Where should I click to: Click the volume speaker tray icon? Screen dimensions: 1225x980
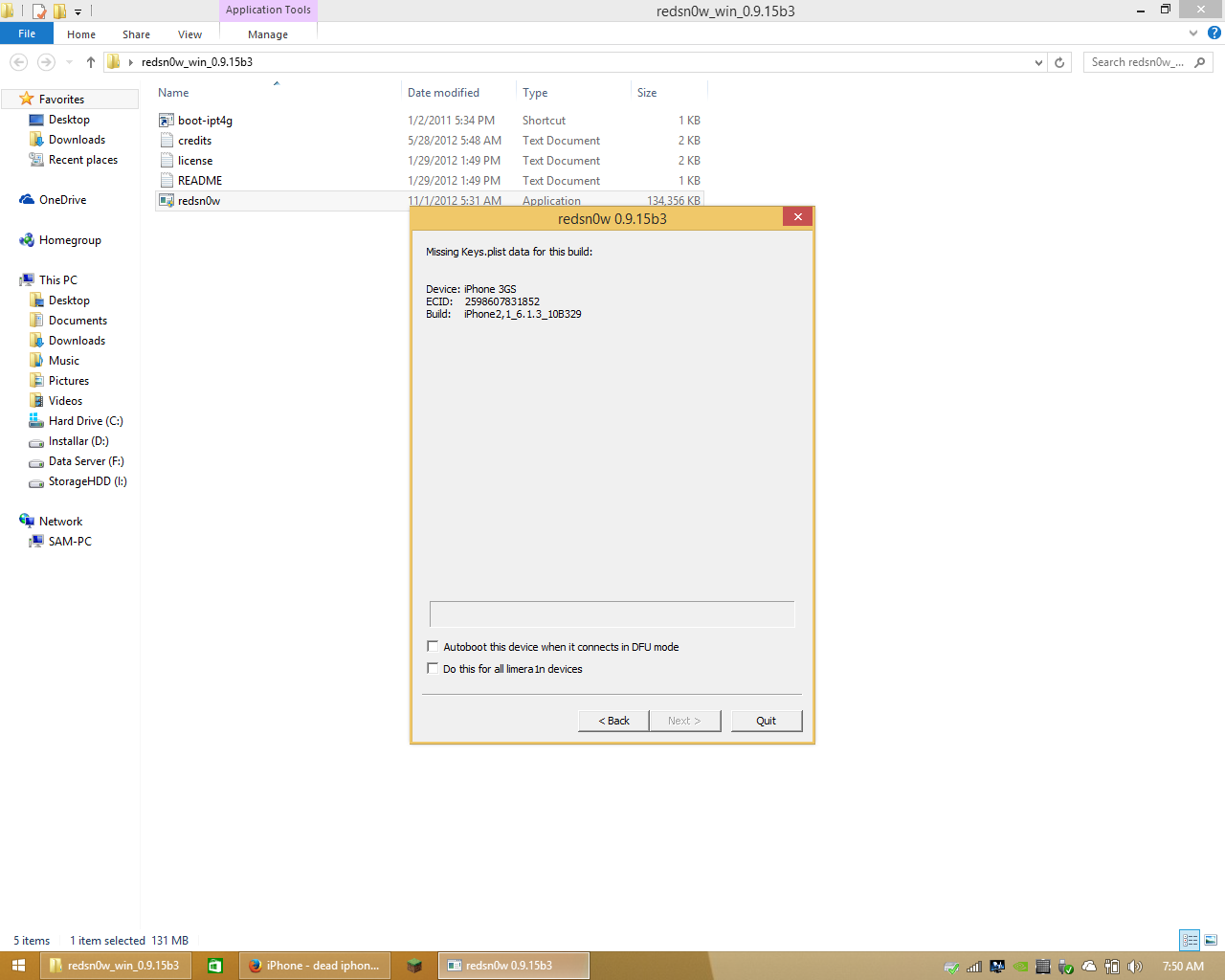click(1135, 967)
